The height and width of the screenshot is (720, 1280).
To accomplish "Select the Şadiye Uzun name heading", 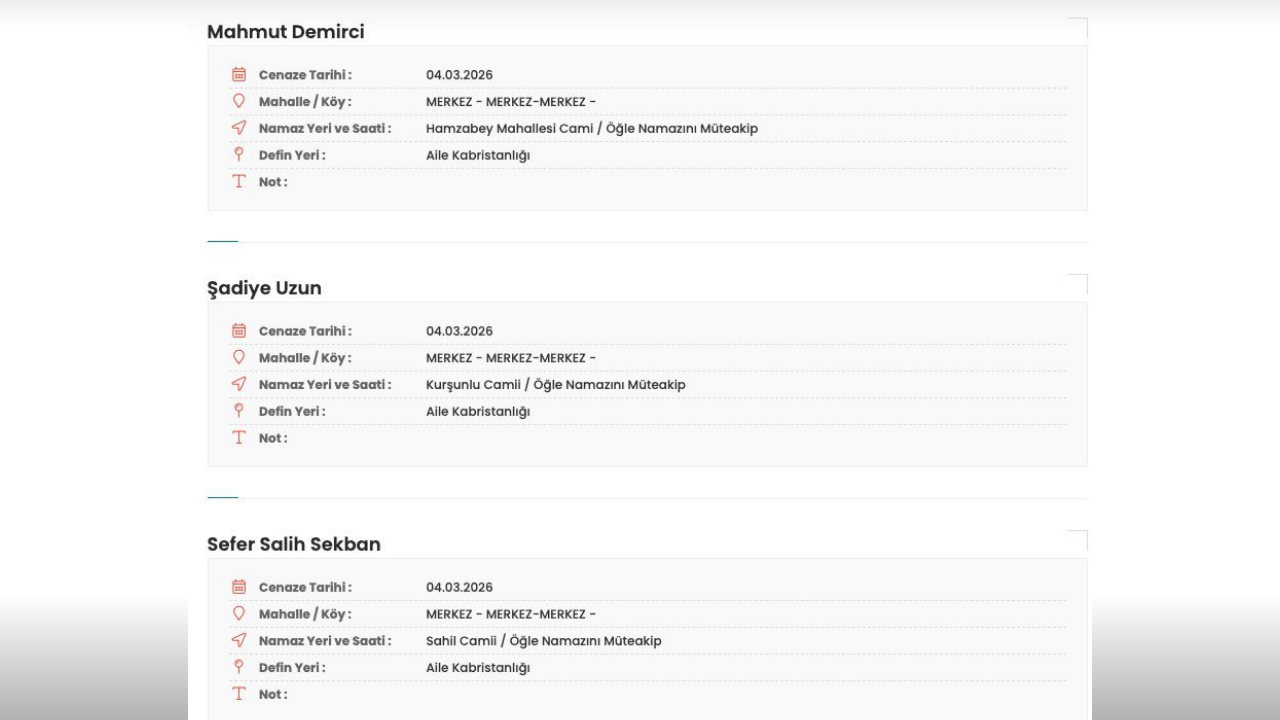I will tap(264, 288).
